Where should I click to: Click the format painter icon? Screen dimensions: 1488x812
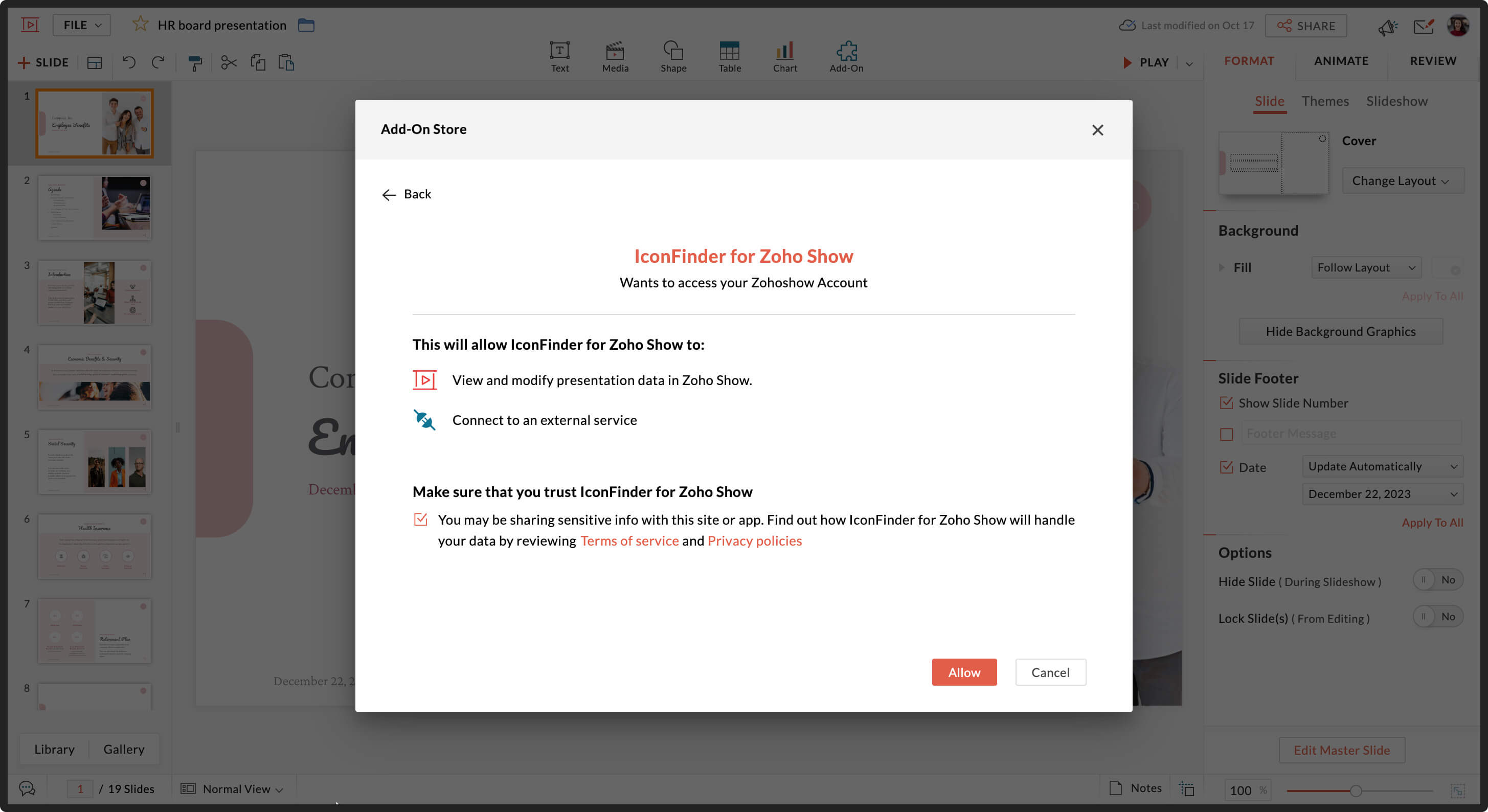coord(195,62)
